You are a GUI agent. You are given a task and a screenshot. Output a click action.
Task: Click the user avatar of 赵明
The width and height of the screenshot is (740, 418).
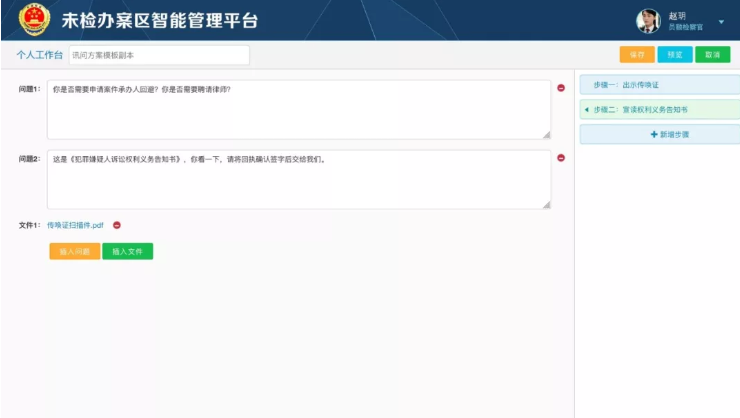[x=648, y=20]
